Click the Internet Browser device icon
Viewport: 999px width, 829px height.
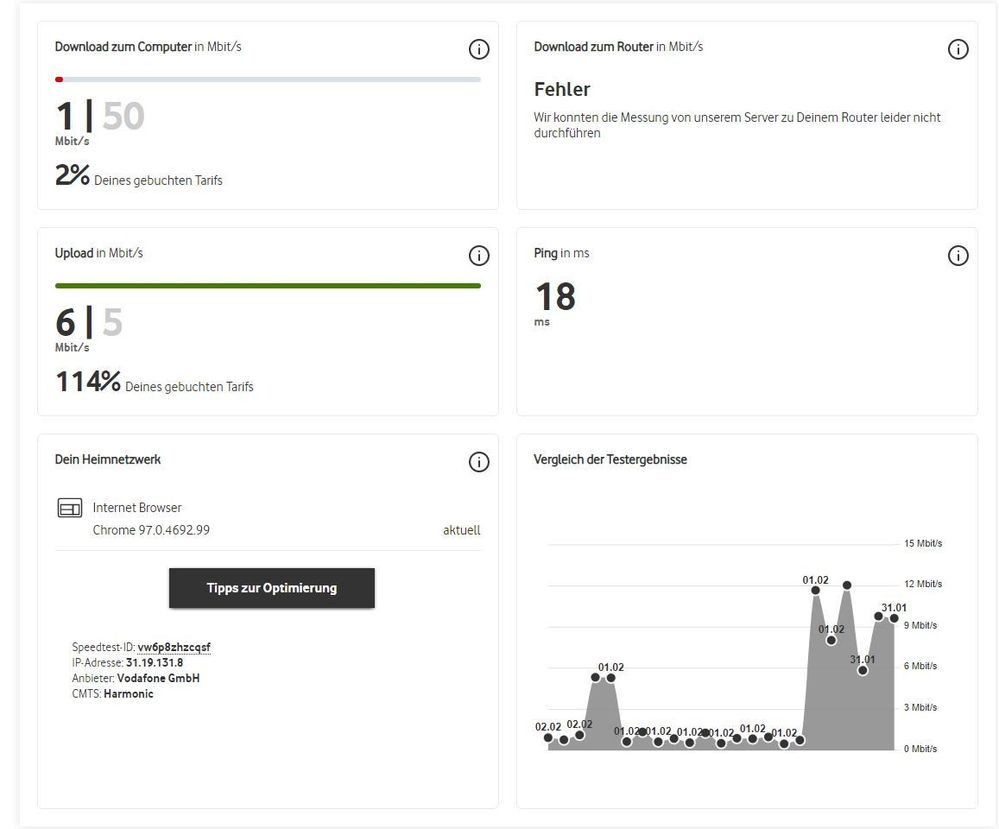[69, 508]
